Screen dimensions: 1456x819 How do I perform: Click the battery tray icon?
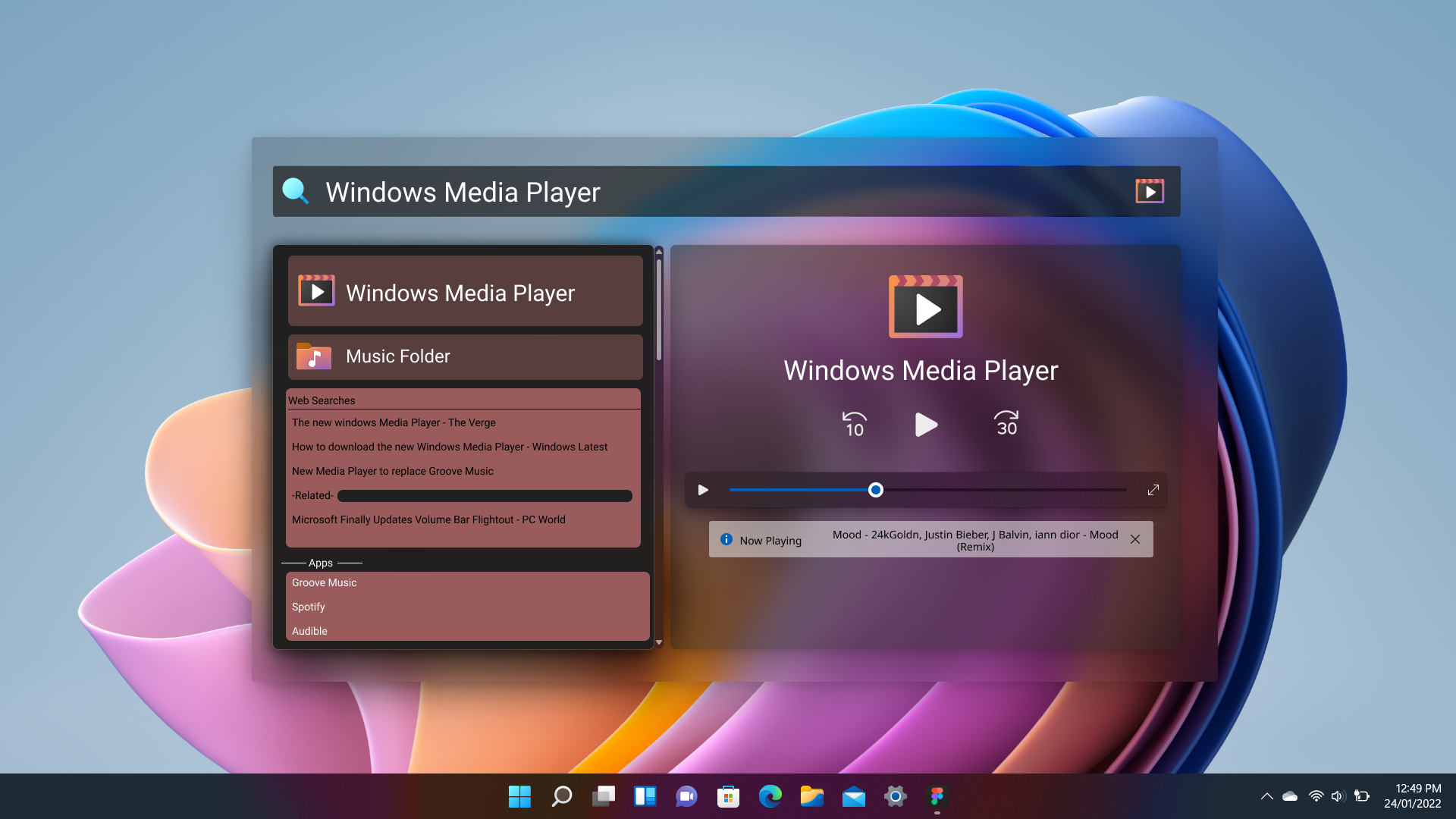(x=1362, y=796)
